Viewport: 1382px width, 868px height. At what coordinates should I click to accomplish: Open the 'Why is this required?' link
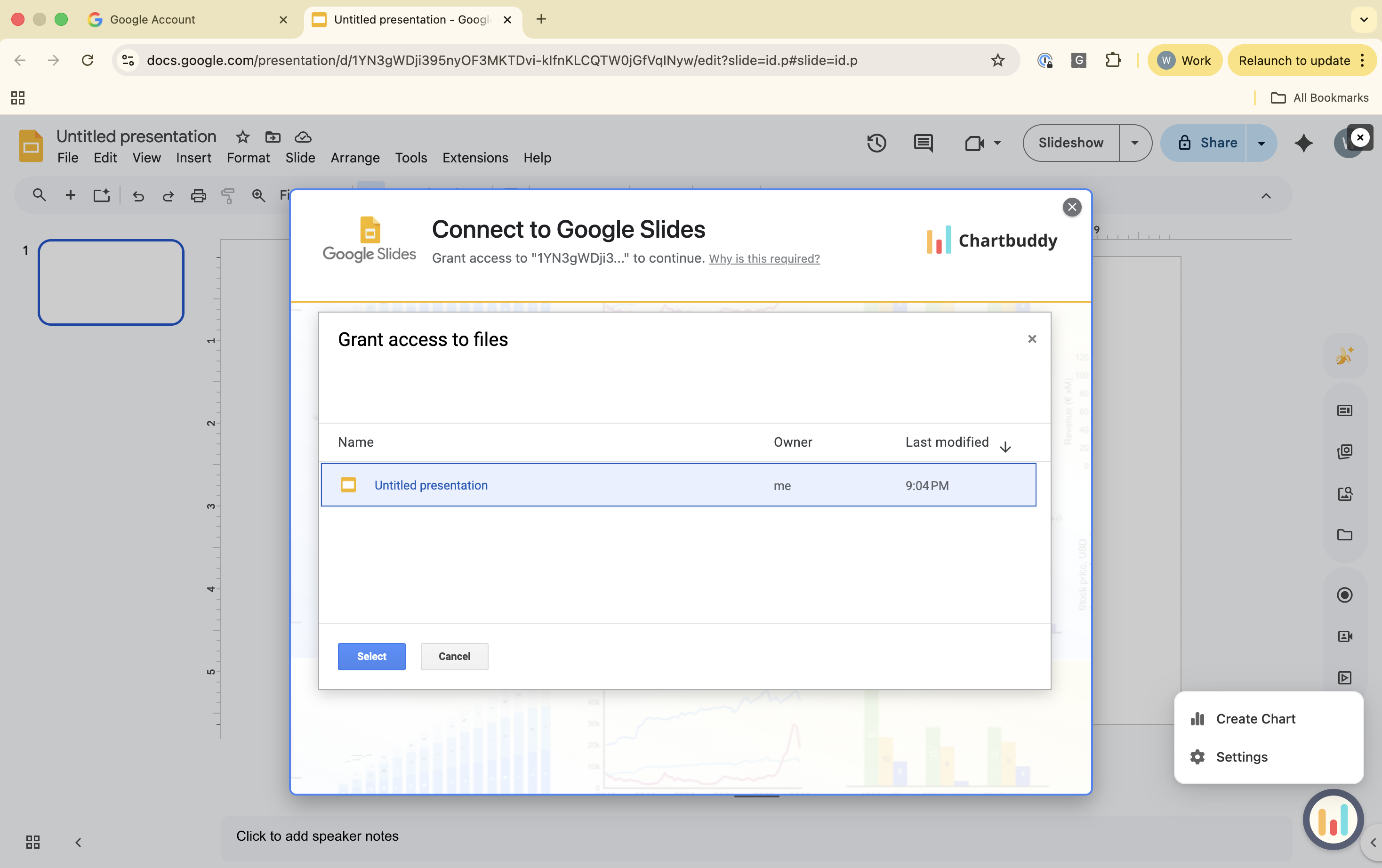(764, 259)
